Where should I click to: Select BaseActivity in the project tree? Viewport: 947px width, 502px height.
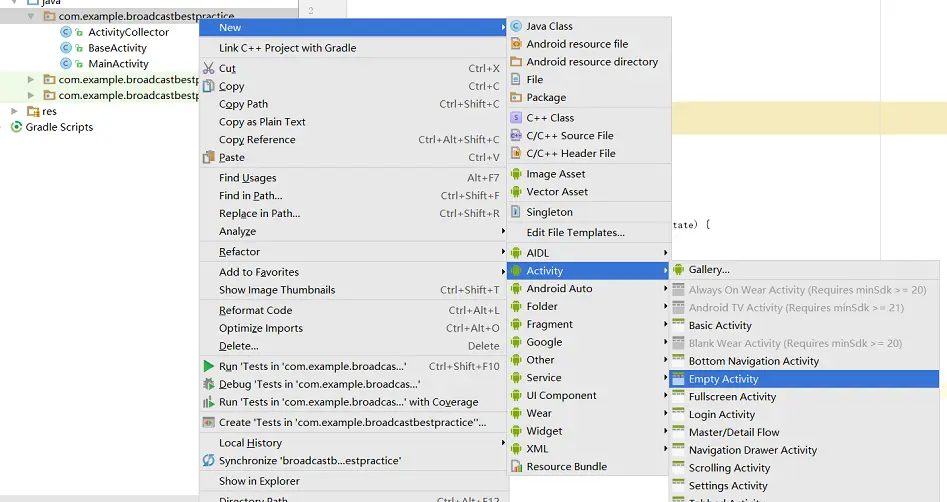117,48
